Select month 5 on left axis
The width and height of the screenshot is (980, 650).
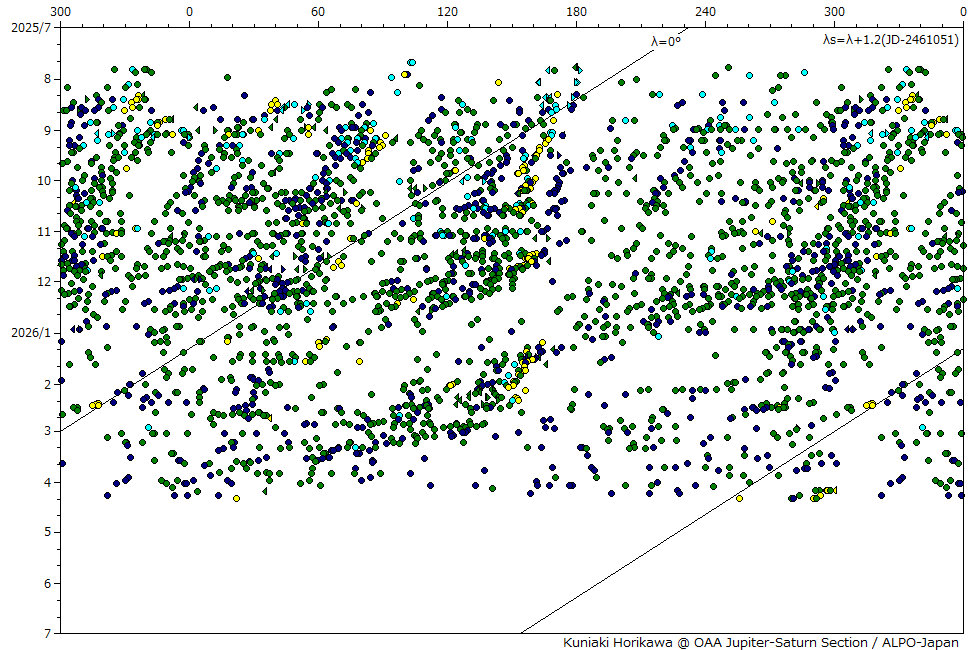tap(47, 532)
